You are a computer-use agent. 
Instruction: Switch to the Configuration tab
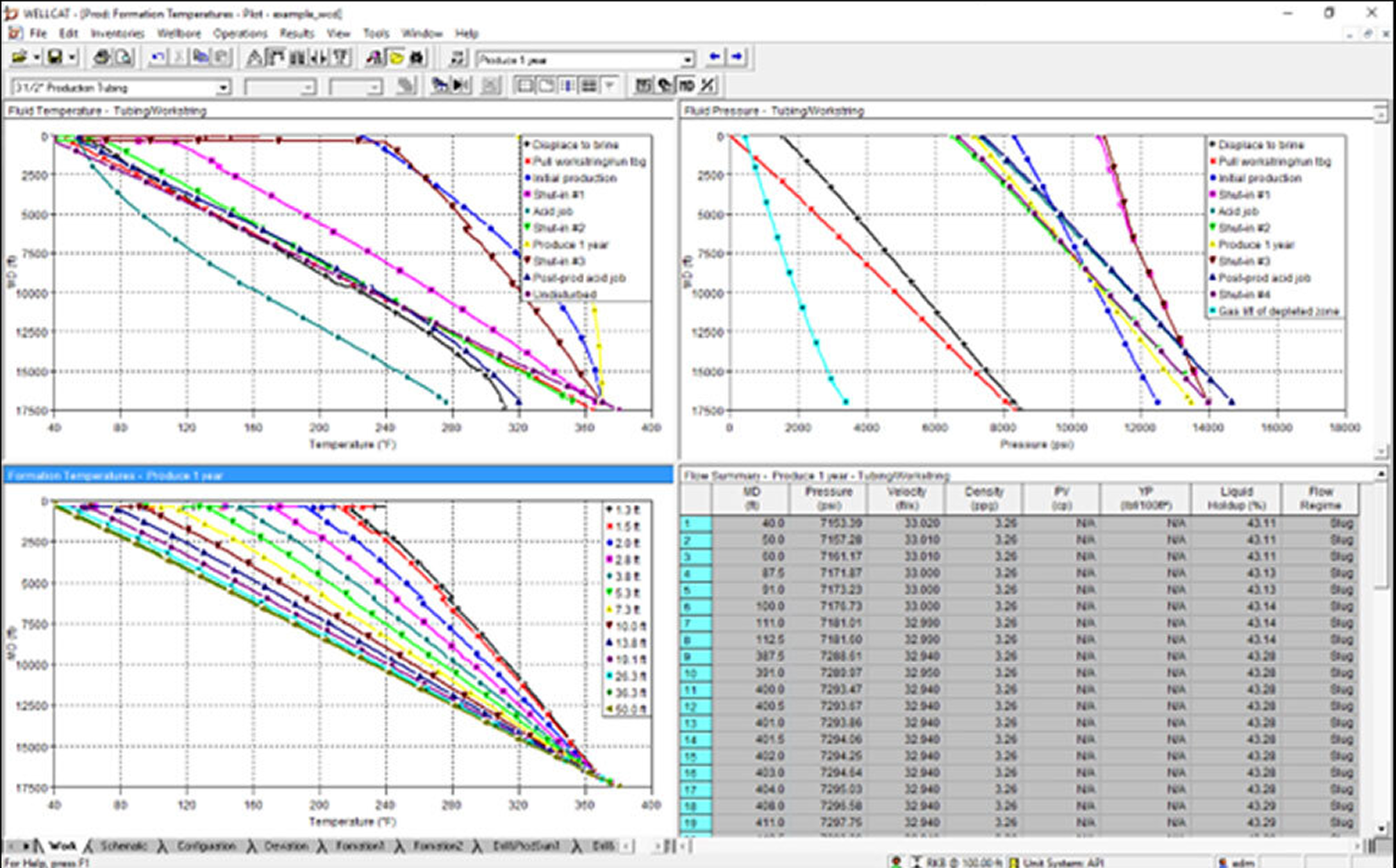tap(206, 846)
